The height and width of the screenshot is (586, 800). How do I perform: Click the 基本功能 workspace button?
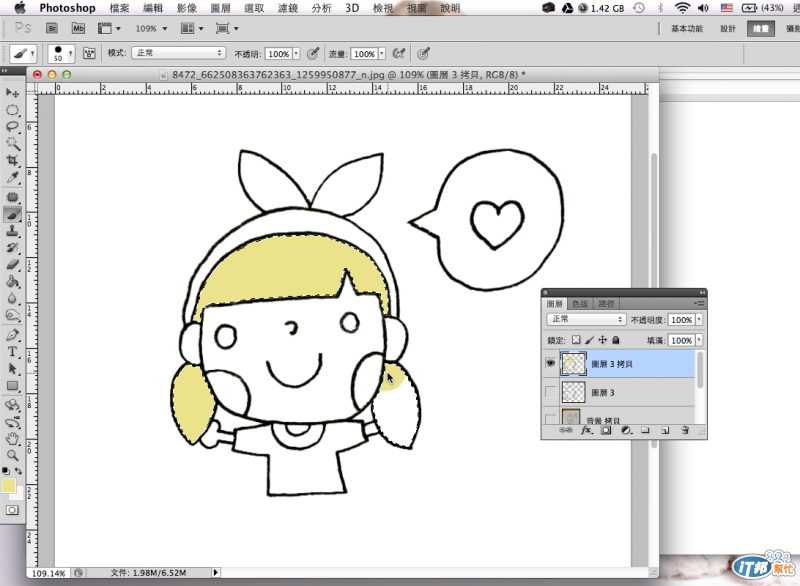687,29
